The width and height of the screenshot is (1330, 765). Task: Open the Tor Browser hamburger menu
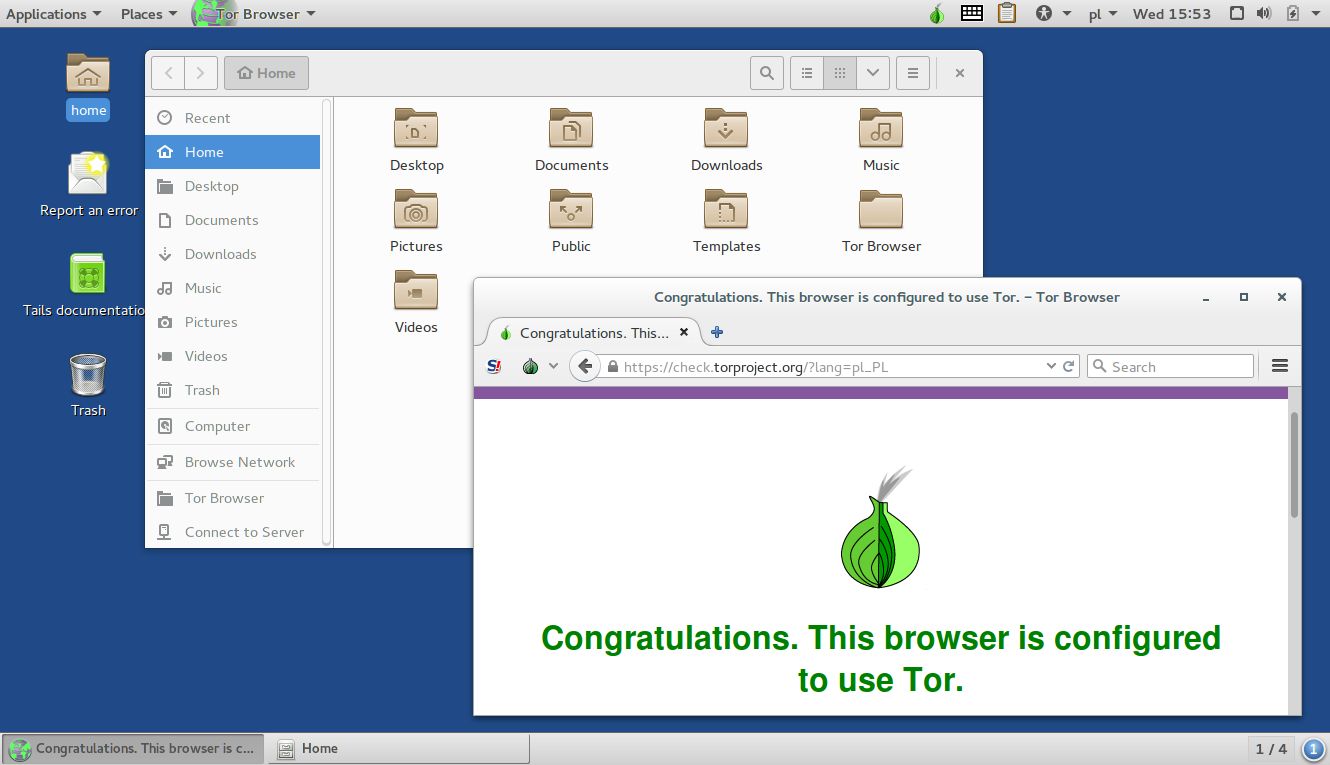click(x=1280, y=366)
